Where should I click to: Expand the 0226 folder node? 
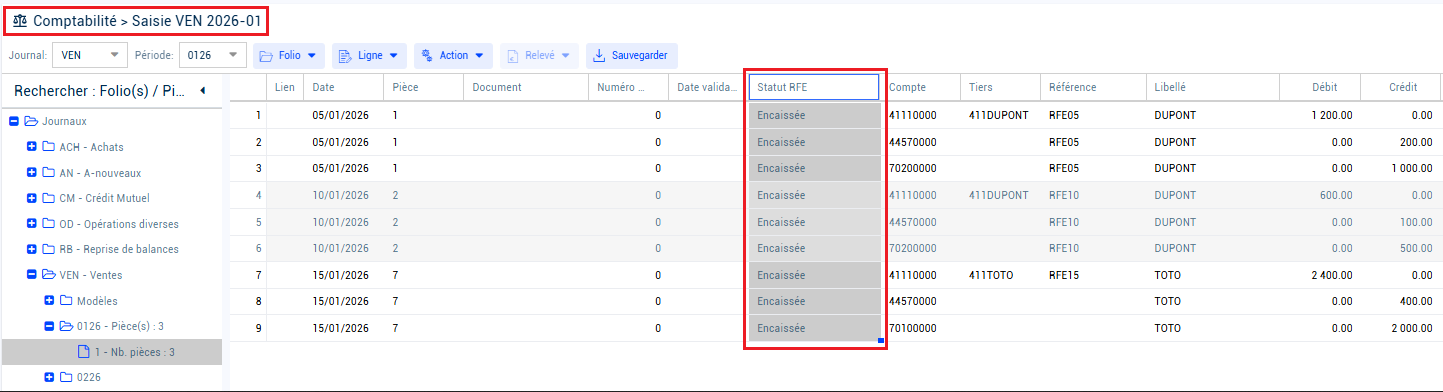tap(49, 377)
